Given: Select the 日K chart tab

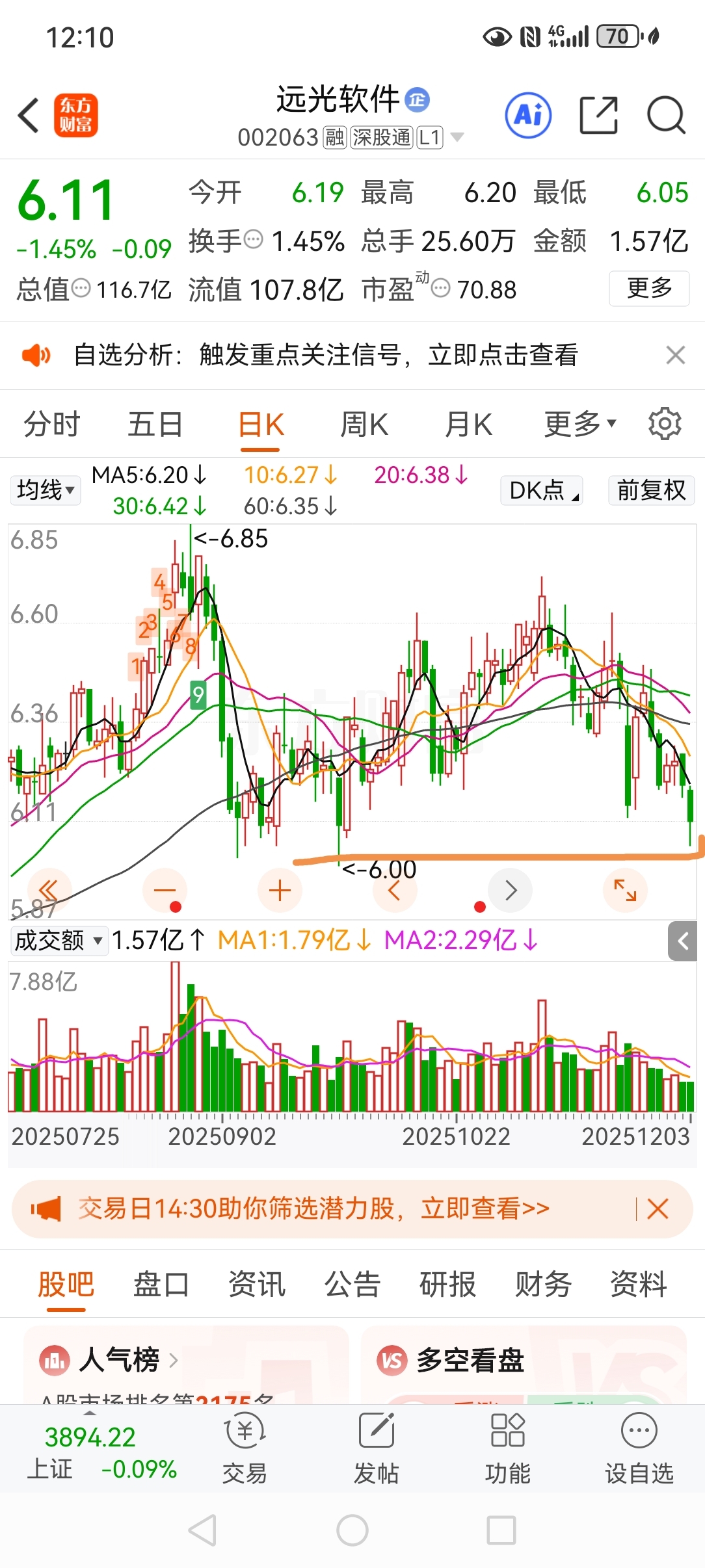Looking at the screenshot, I should (x=261, y=426).
